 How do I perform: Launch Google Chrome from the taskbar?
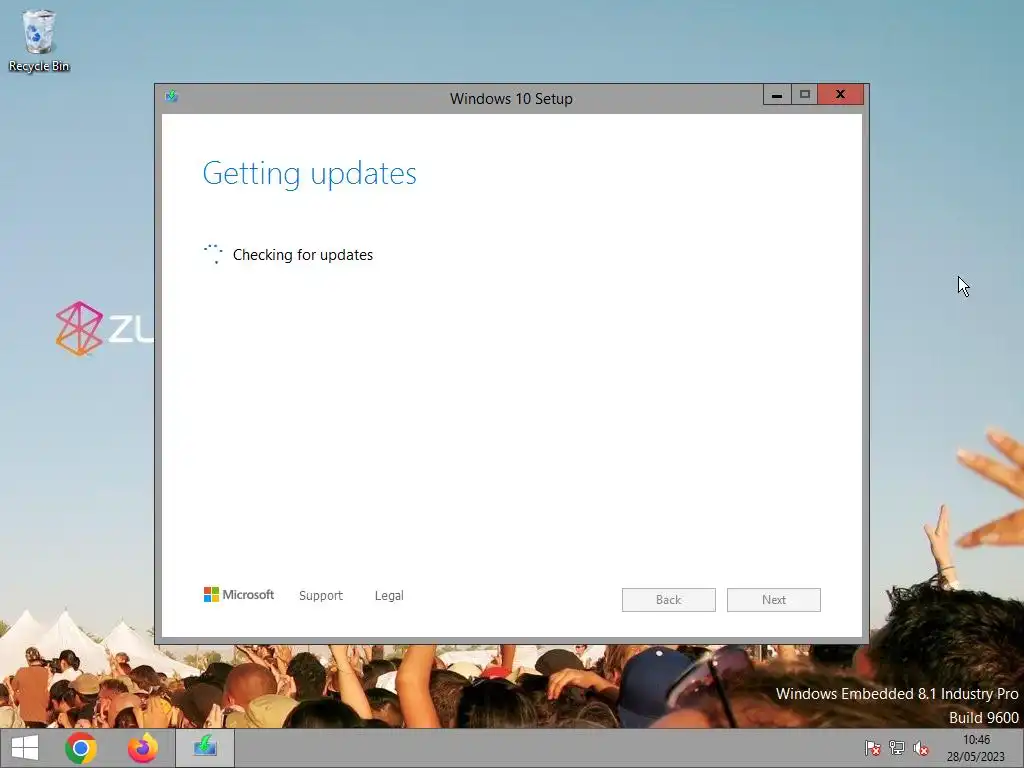(x=81, y=748)
